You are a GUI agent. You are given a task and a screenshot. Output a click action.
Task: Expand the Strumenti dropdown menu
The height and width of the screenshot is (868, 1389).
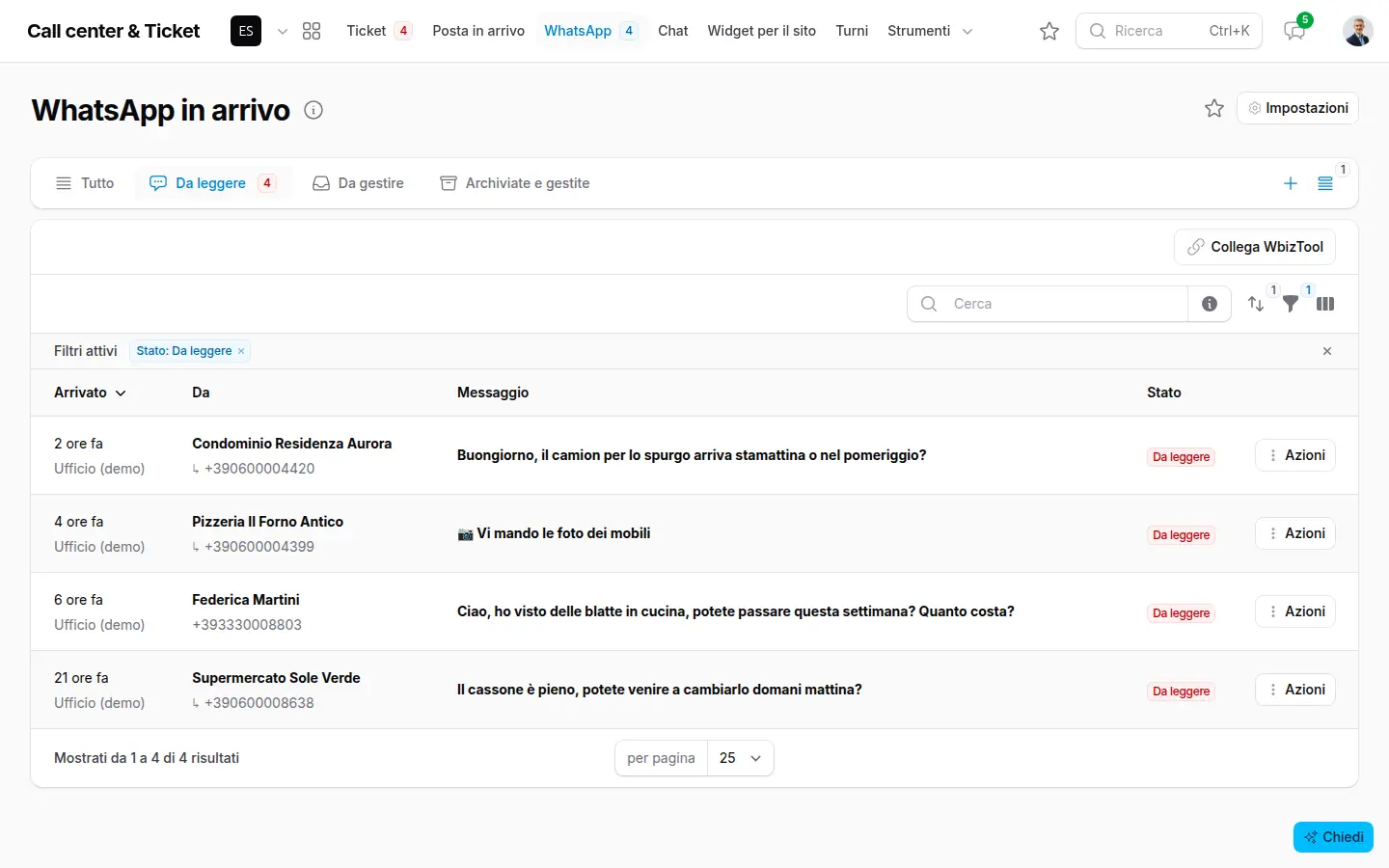(x=930, y=31)
